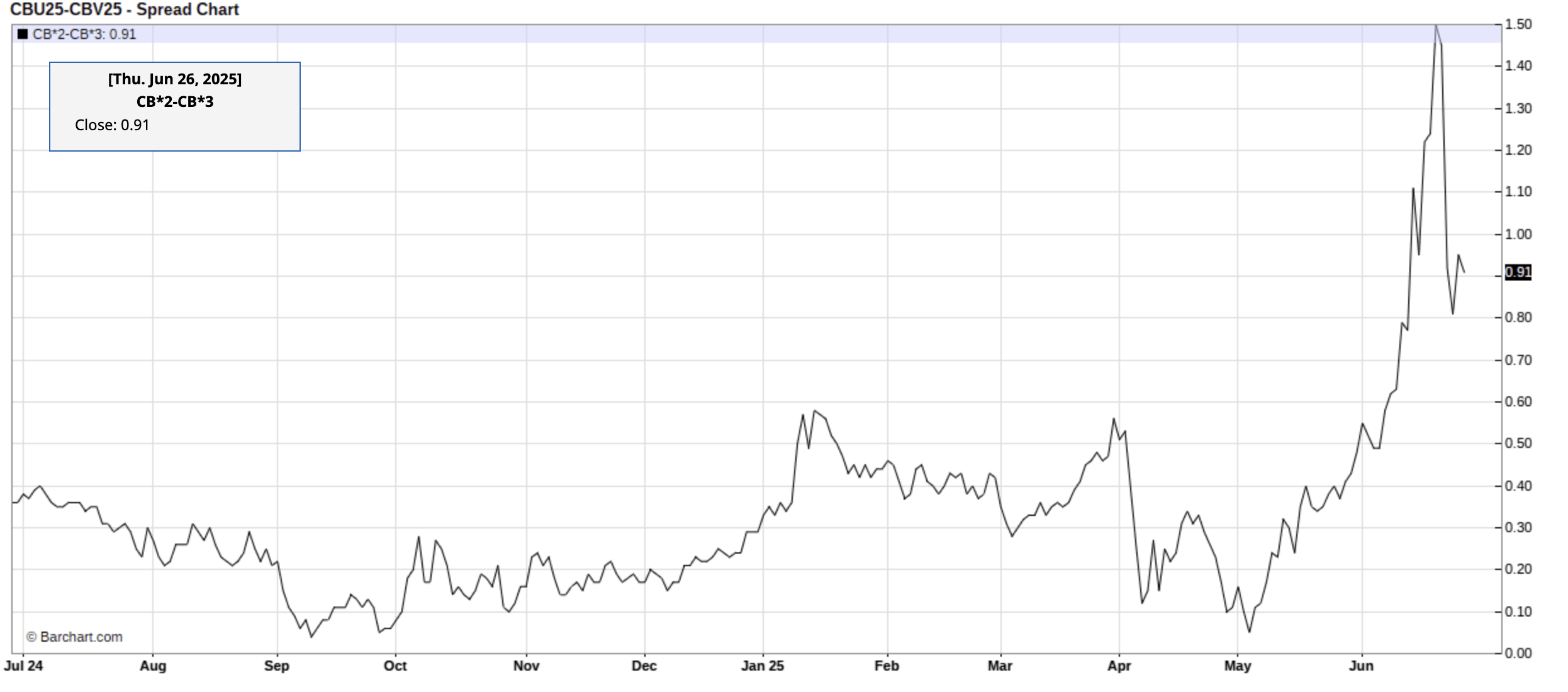
Task: Click the 'Oct' x-axis label
Action: point(396,666)
